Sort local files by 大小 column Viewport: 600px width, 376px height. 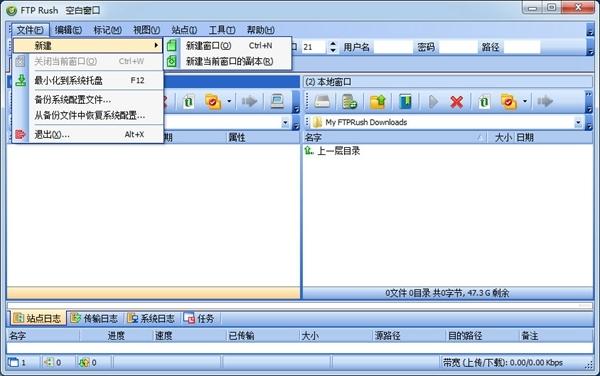click(x=501, y=138)
